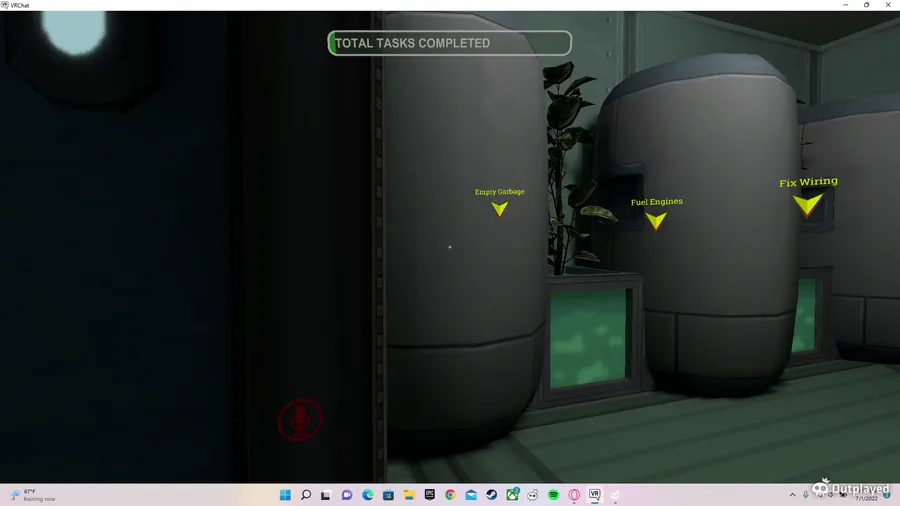Screen dimensions: 900x506
Task: Open Spotify from the taskbar
Action: [x=553, y=495]
